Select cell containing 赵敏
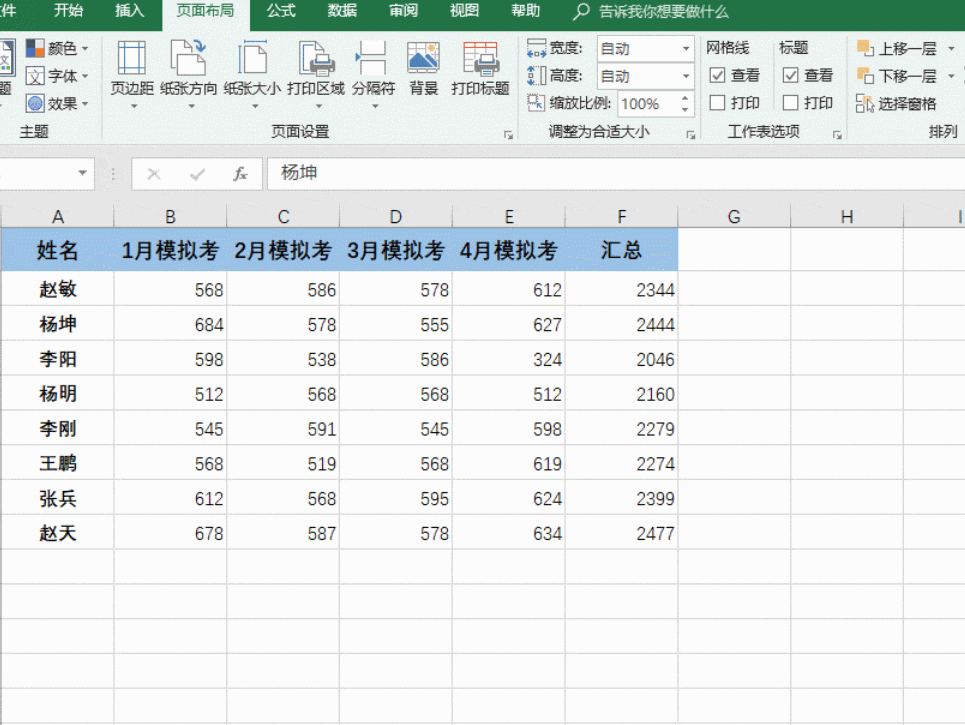Screen dimensions: 965x725 (x=57, y=289)
